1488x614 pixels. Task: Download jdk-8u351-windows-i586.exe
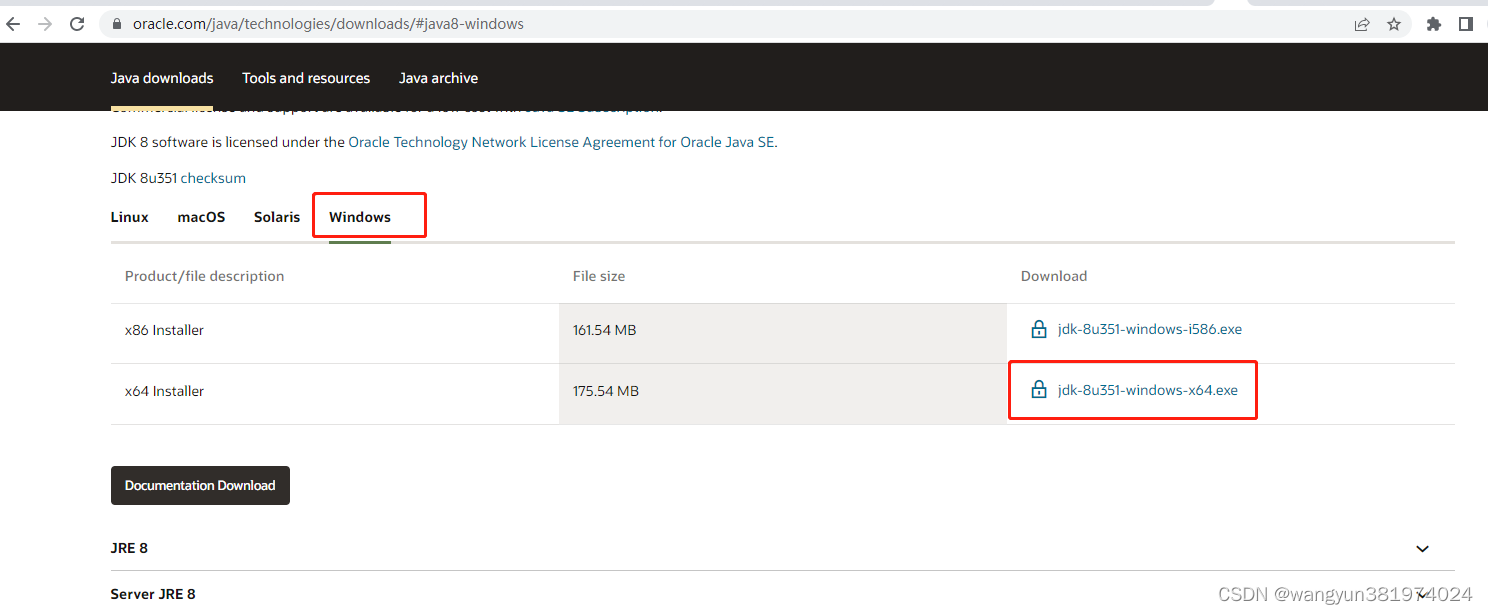1150,329
